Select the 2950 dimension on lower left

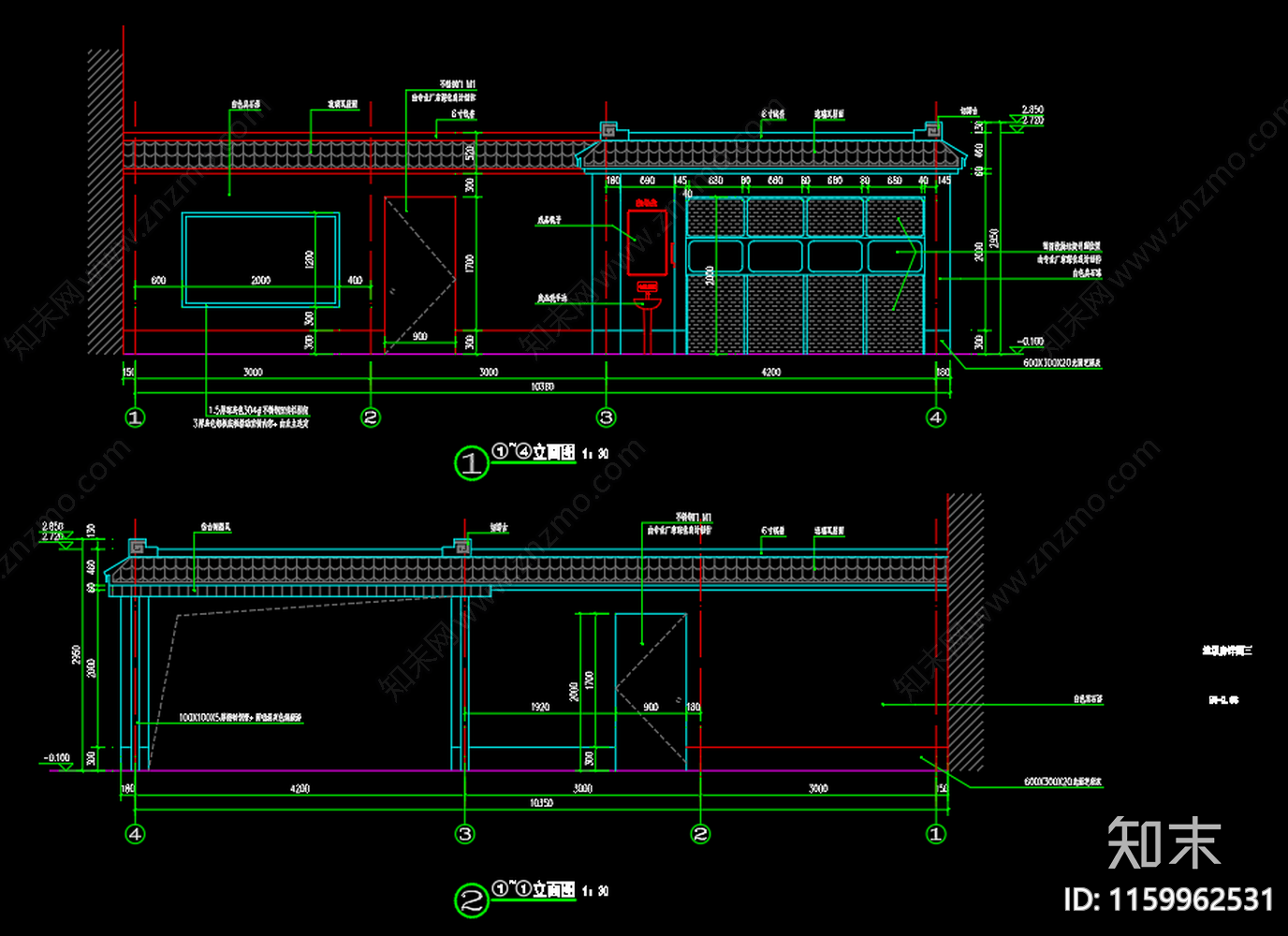pyautogui.click(x=76, y=655)
